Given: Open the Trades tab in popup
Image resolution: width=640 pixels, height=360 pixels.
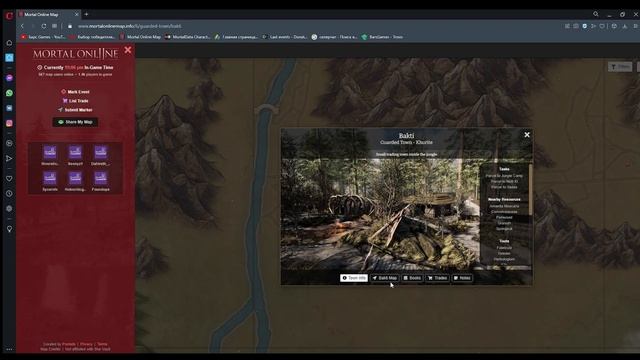Looking at the screenshot, I should (x=438, y=278).
